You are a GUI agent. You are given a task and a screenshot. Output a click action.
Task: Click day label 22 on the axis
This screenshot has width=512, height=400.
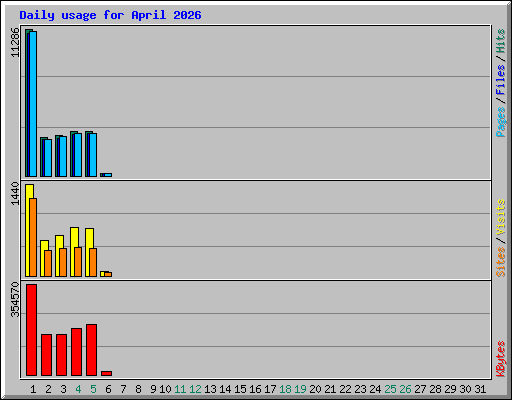[x=345, y=389]
